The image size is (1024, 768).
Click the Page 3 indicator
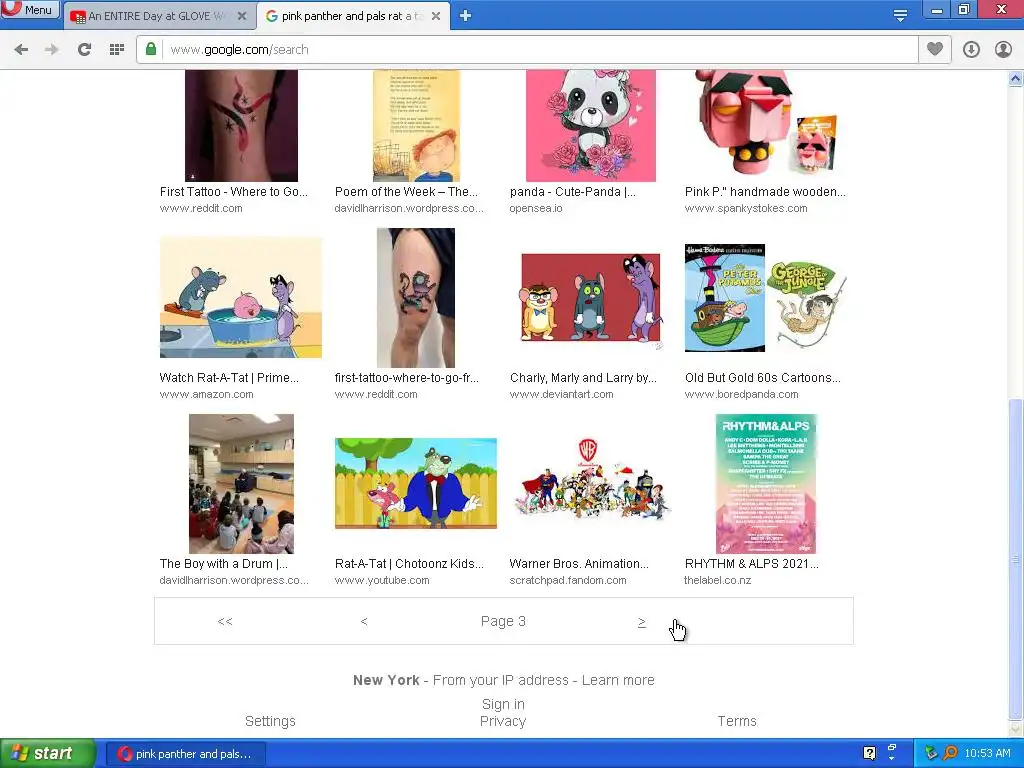503,621
